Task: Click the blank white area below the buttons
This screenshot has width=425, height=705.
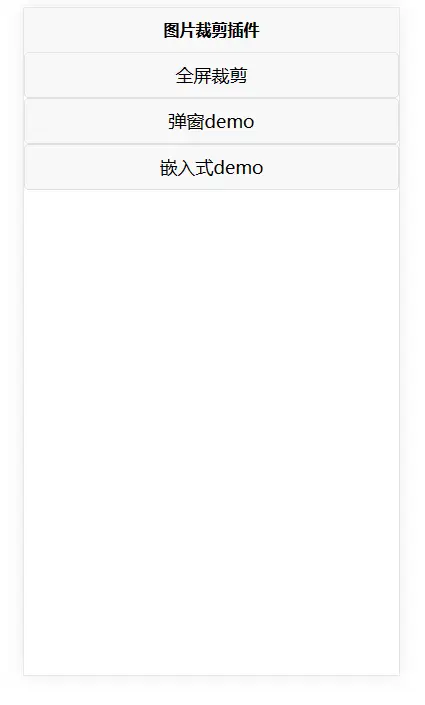Action: [x=211, y=432]
